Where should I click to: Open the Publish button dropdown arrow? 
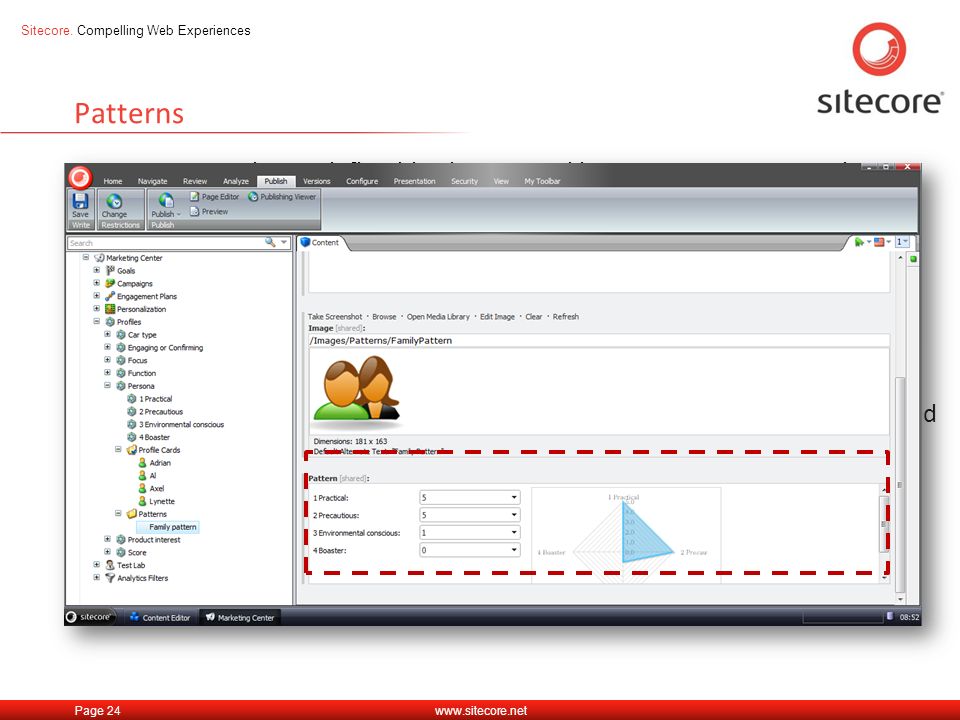179,214
